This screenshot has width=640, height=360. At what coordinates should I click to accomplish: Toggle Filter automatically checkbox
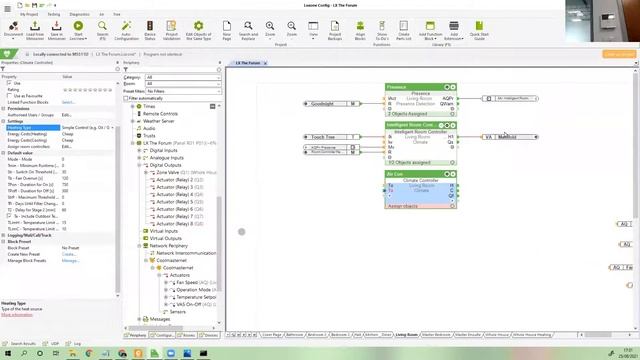pyautogui.click(x=126, y=98)
